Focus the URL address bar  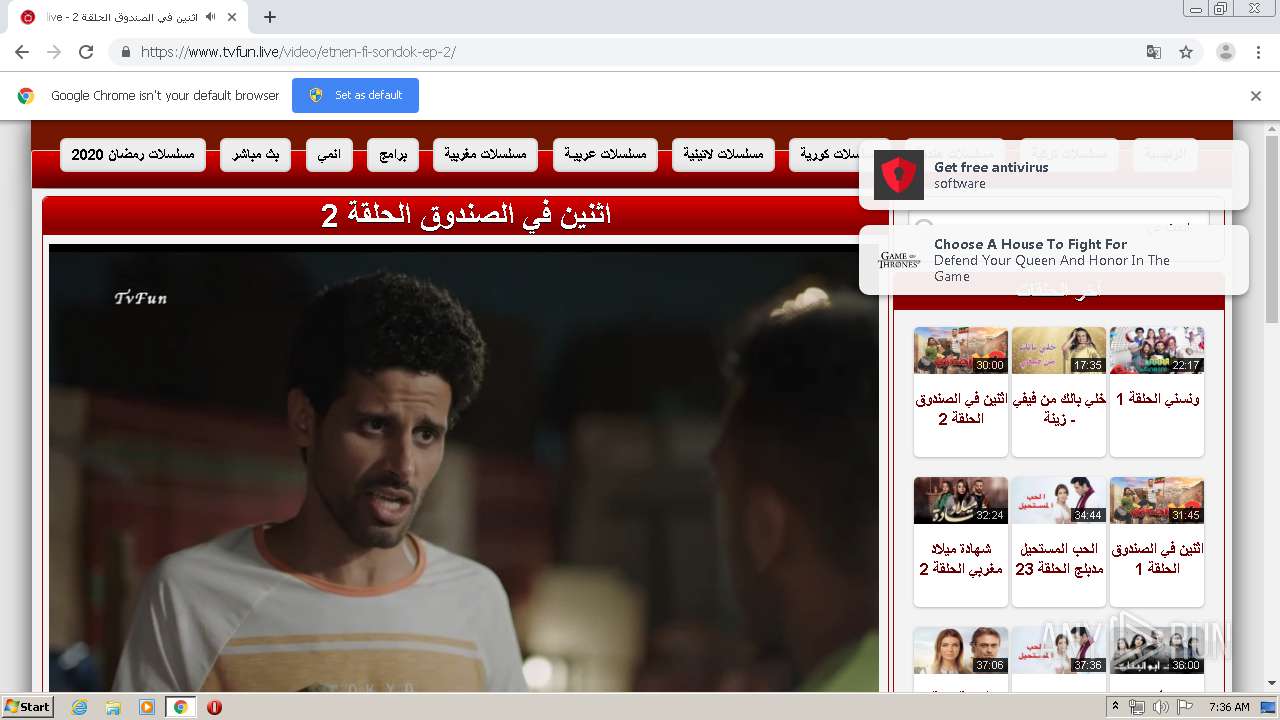(640, 52)
